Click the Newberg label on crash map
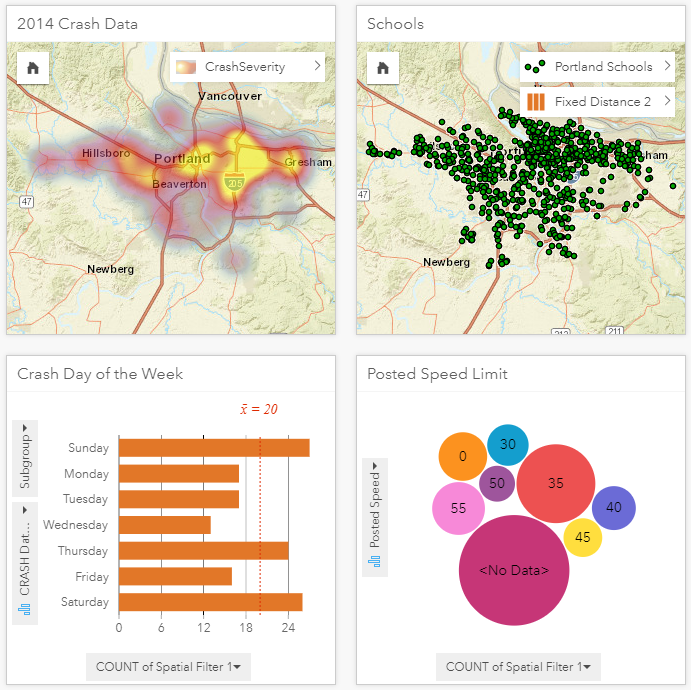Screen dimensions: 691x690 click(x=111, y=269)
